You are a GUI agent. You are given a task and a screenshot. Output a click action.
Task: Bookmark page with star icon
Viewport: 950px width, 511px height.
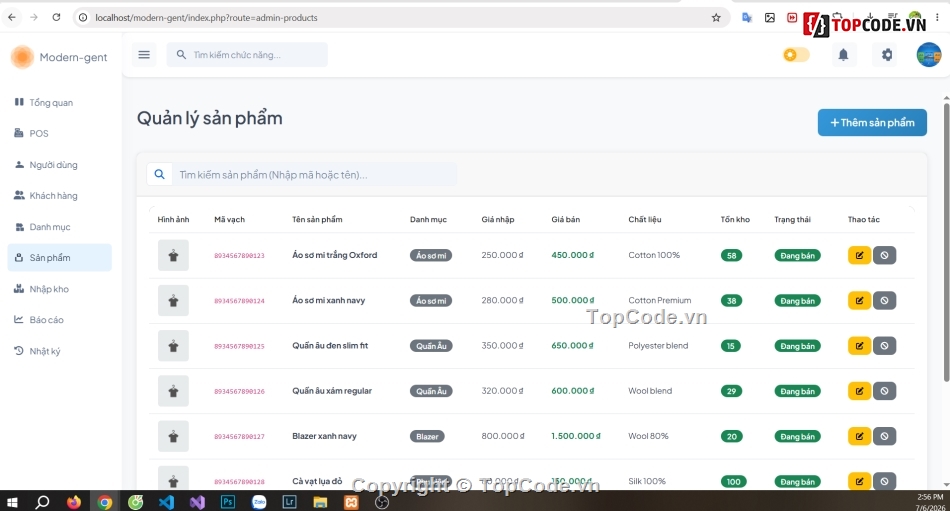[x=716, y=18]
